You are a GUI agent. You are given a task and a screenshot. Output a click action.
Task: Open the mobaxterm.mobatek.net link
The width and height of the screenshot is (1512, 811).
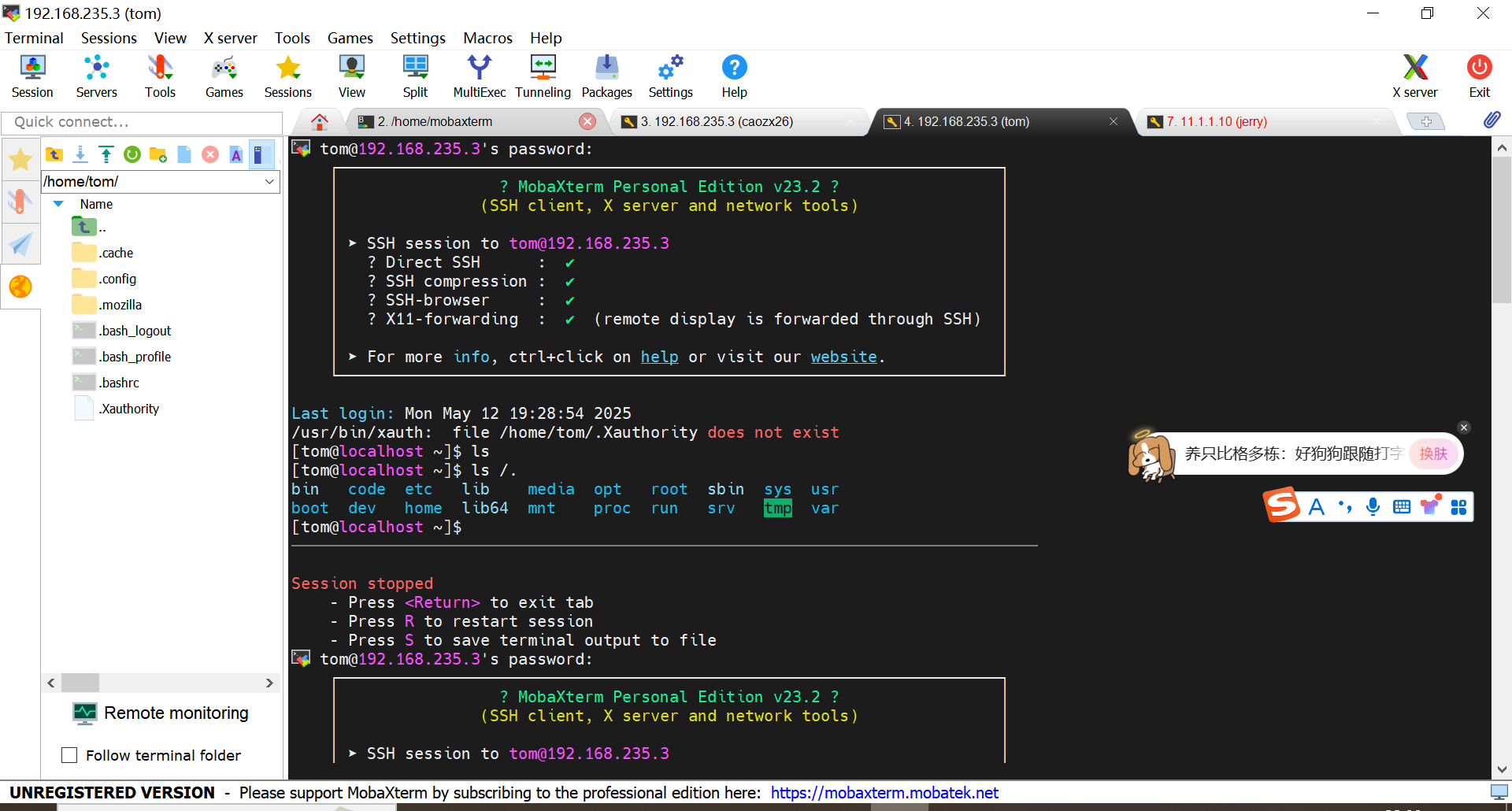tap(884, 793)
